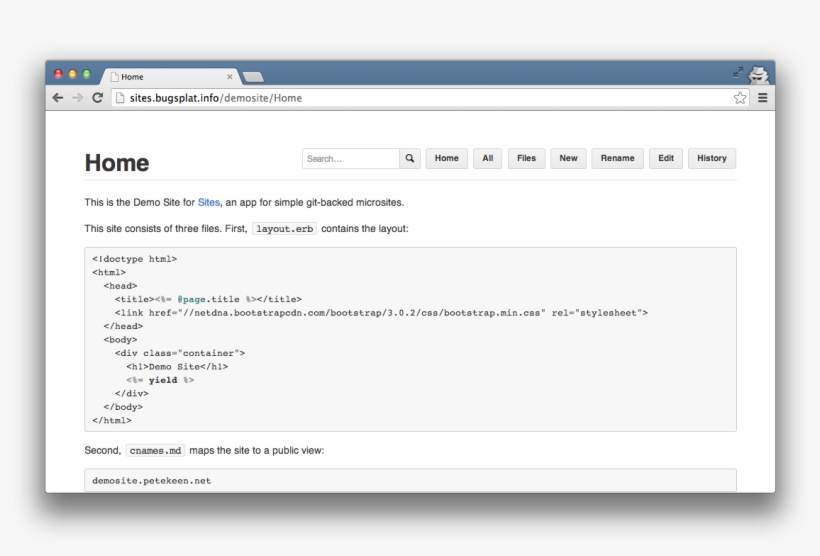Click the page icon in address bar
Viewport: 820px width, 556px height.
click(x=120, y=98)
